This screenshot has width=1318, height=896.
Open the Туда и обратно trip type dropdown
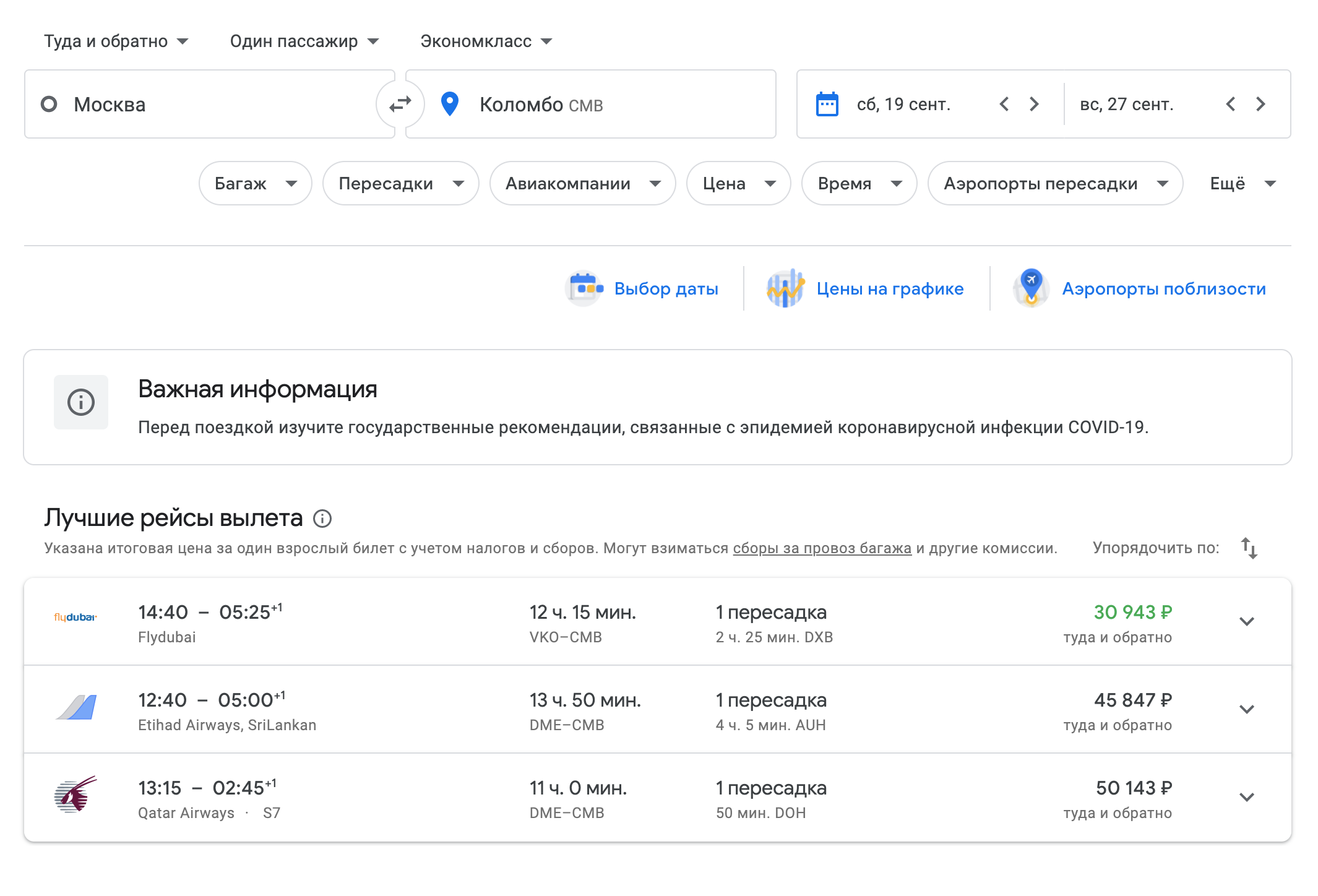pyautogui.click(x=116, y=41)
